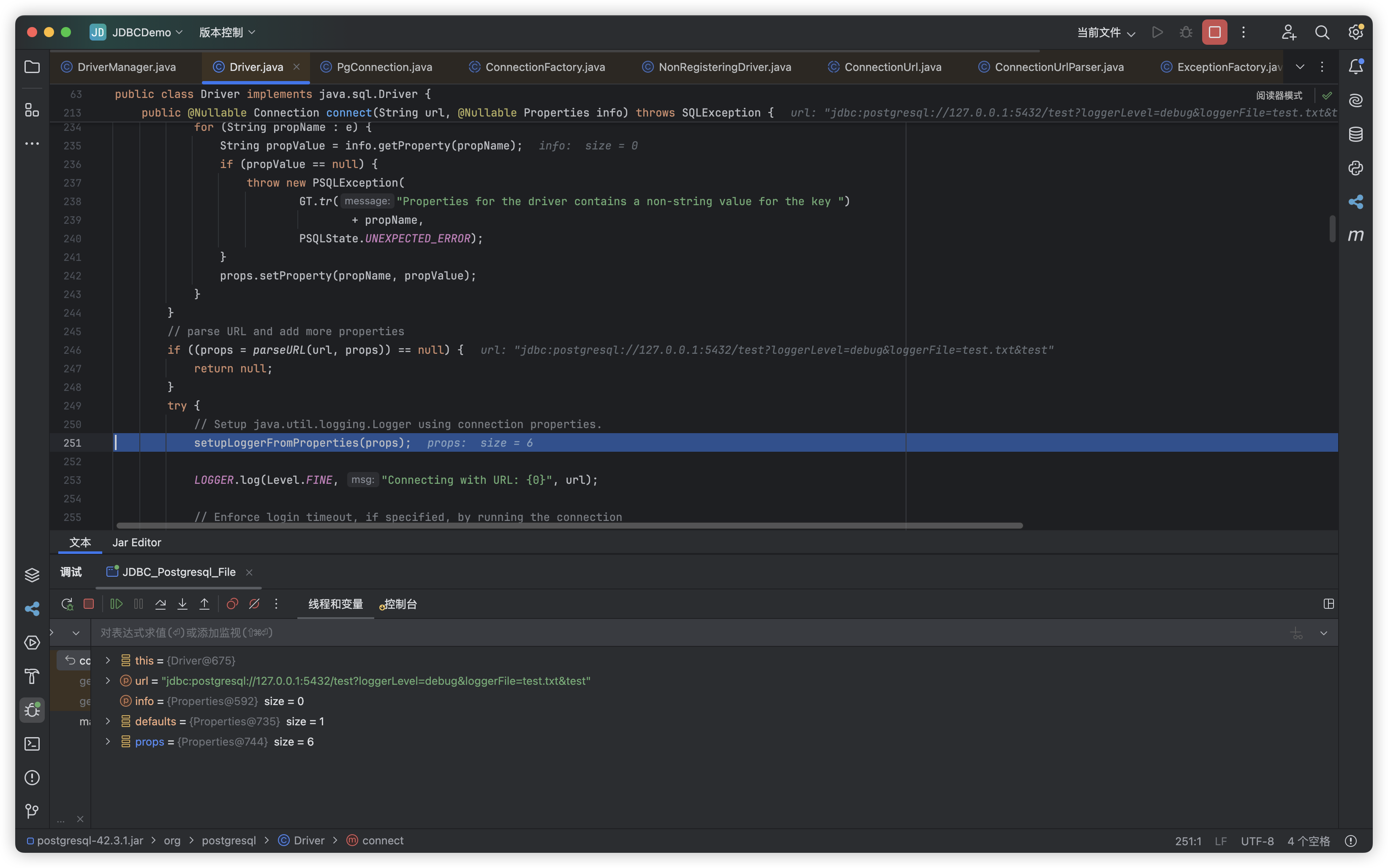Expand the watch expression history dropdown
1388x868 pixels.
1324,632
